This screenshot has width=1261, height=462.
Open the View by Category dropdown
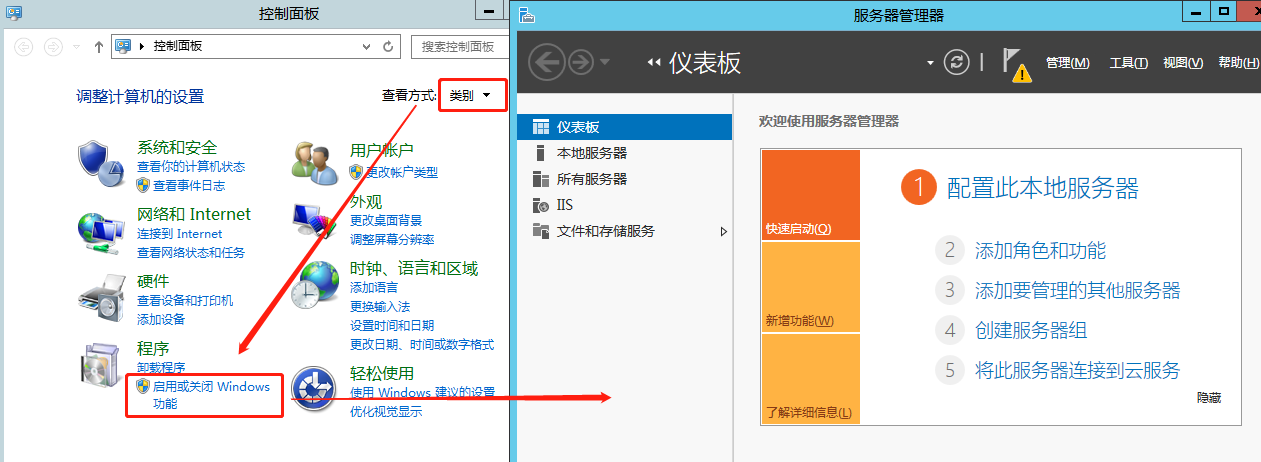pos(472,96)
